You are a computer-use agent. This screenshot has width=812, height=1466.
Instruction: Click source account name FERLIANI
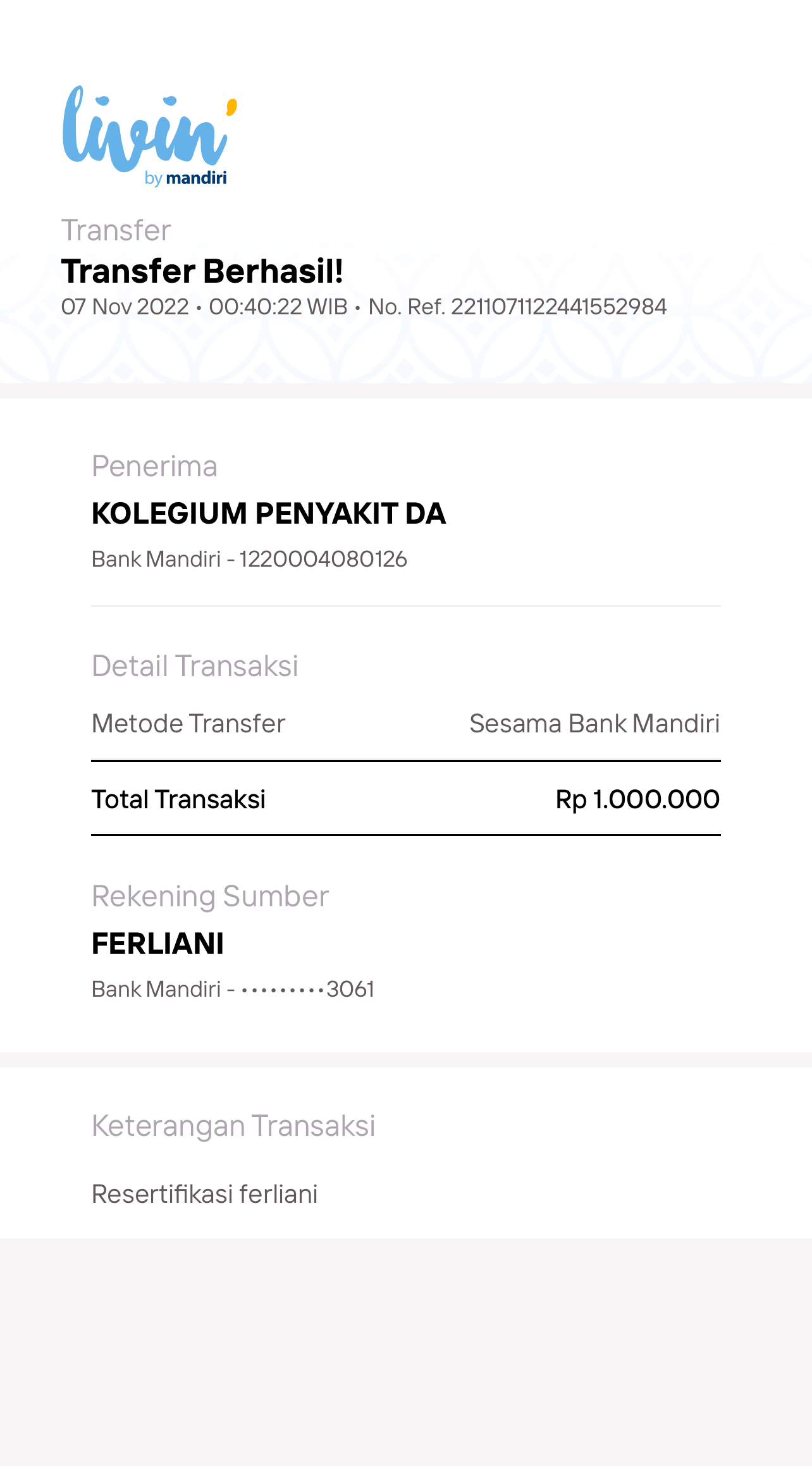tap(157, 944)
